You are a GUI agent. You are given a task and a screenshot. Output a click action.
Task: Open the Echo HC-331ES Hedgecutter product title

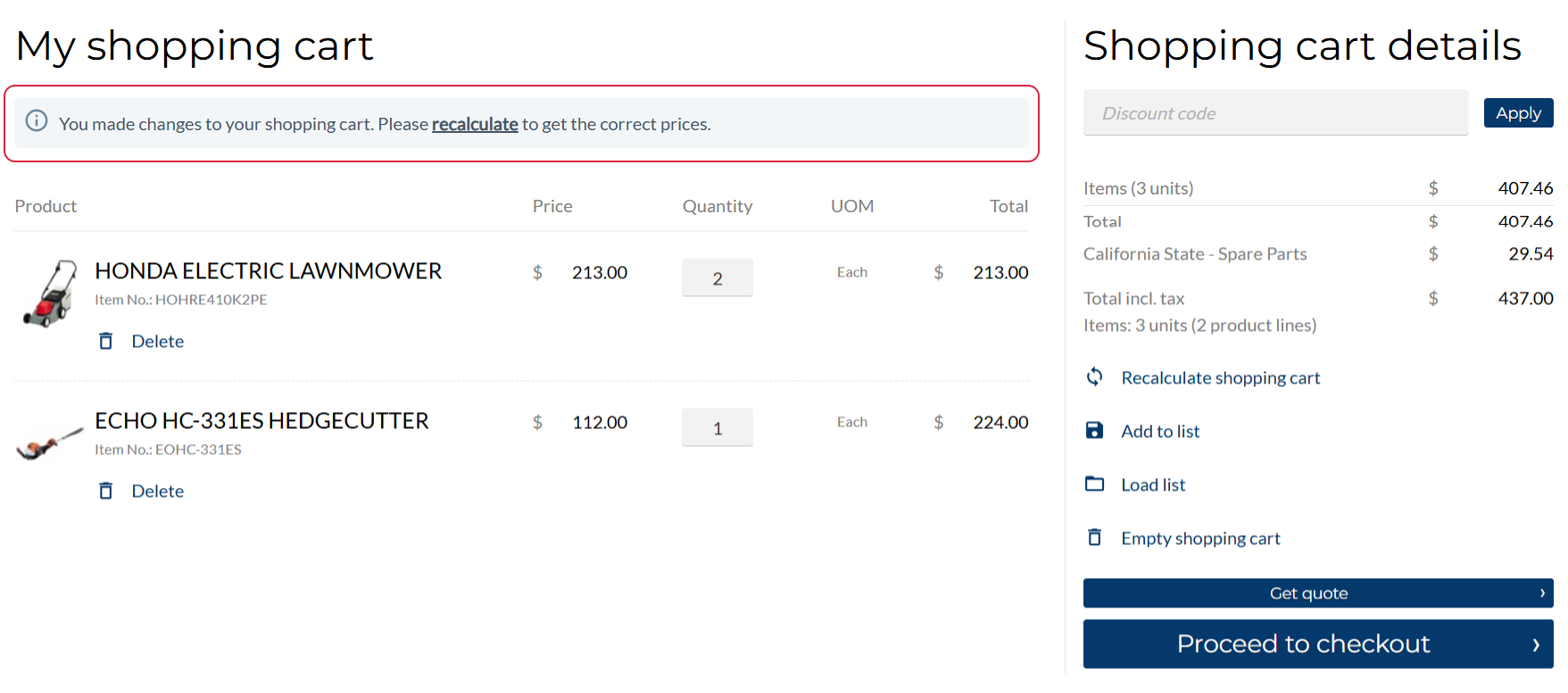[261, 421]
